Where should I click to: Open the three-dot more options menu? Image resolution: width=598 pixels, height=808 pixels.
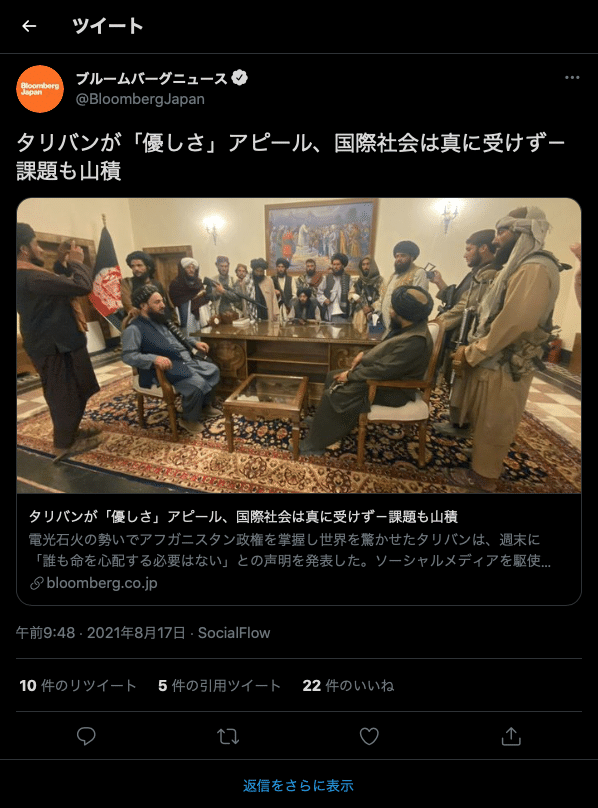[x=572, y=77]
